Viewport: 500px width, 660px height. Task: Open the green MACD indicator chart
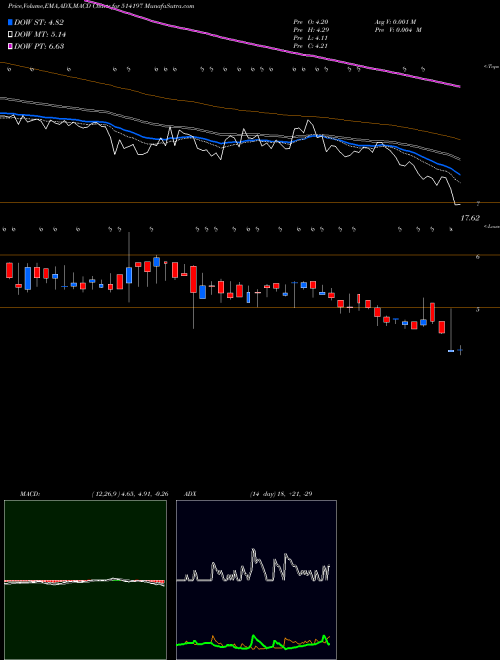tap(85, 580)
